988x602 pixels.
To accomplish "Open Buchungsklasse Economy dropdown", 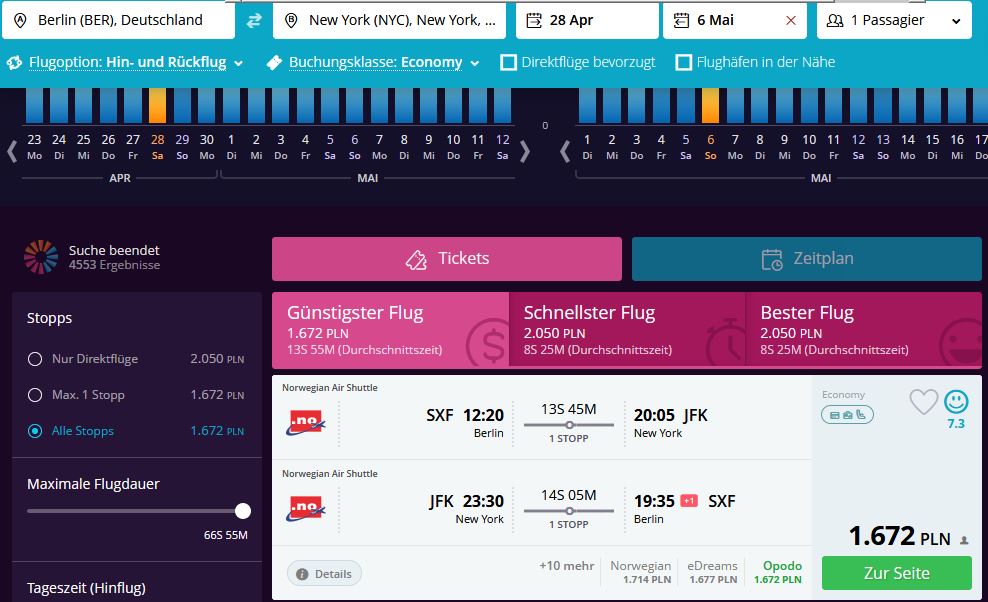I will pos(374,62).
